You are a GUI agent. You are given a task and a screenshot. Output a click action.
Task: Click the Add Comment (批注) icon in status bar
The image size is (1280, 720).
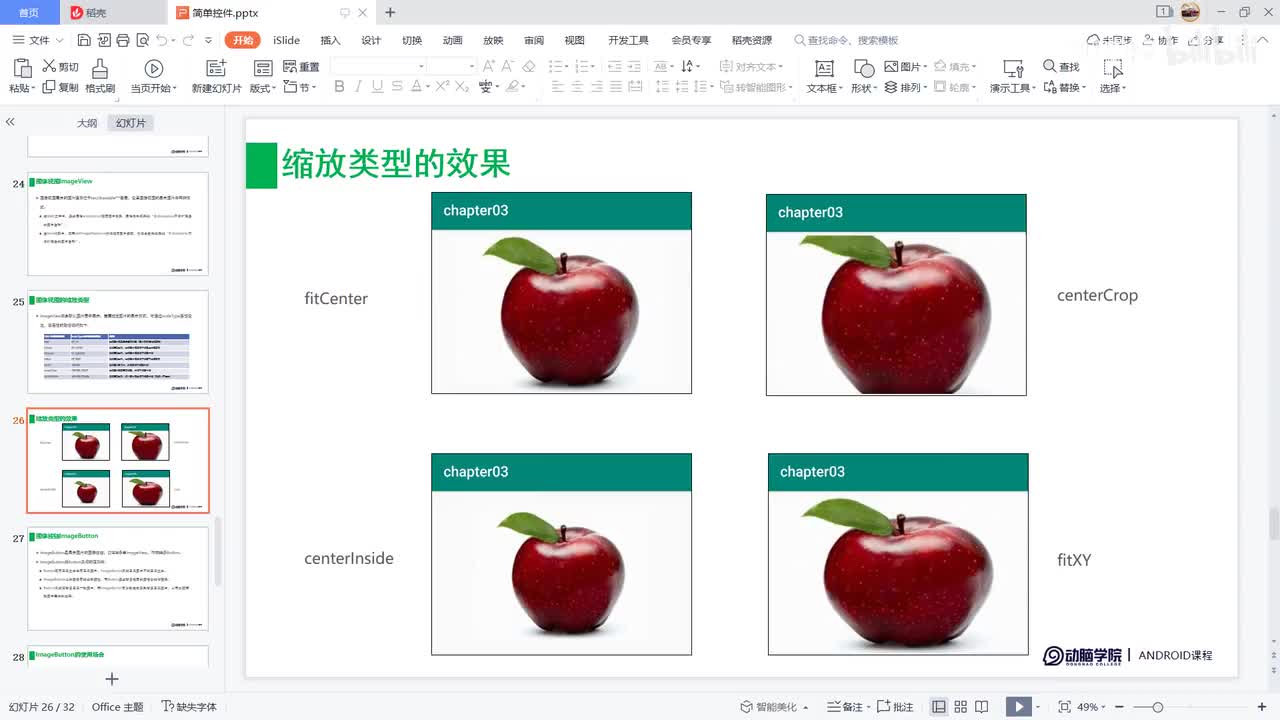(883, 707)
